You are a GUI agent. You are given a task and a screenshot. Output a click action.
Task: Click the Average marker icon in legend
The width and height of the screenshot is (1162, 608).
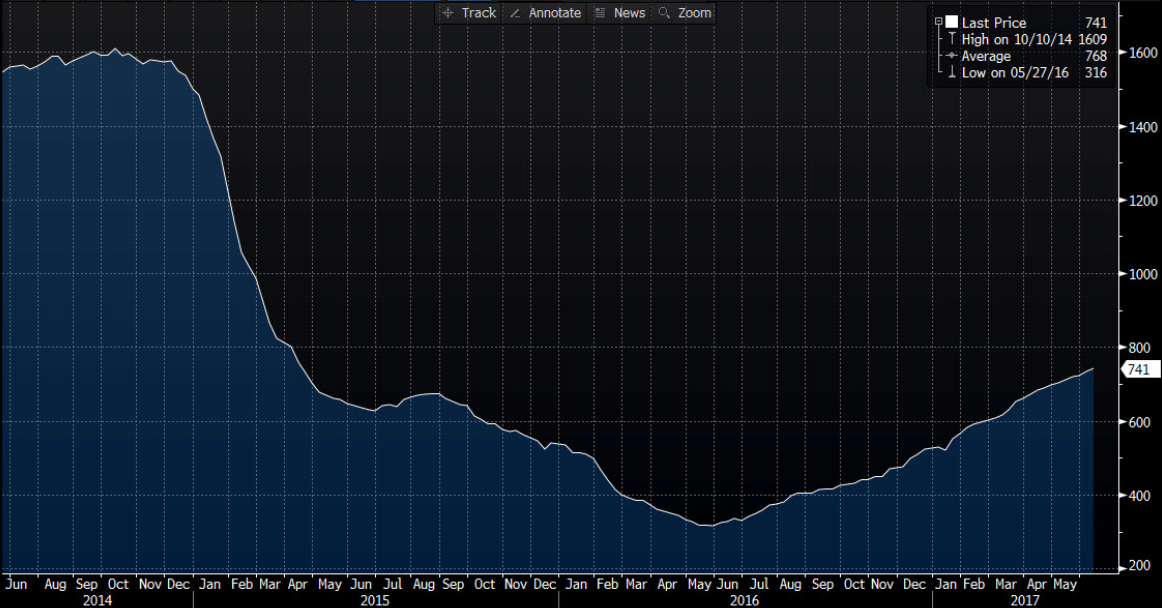[950, 56]
